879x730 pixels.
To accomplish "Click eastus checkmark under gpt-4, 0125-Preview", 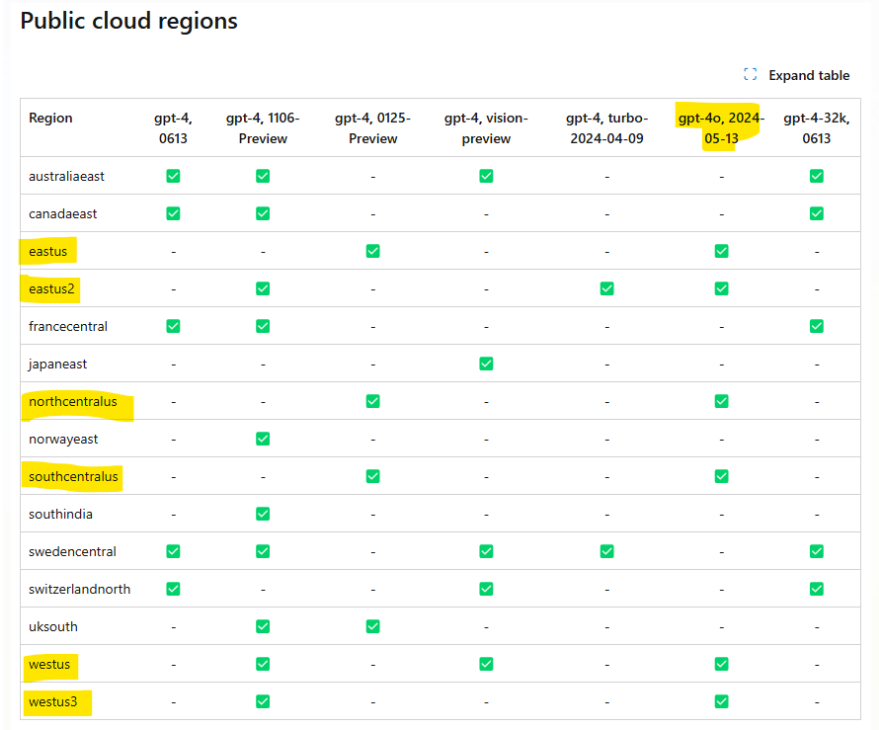I will tap(373, 251).
